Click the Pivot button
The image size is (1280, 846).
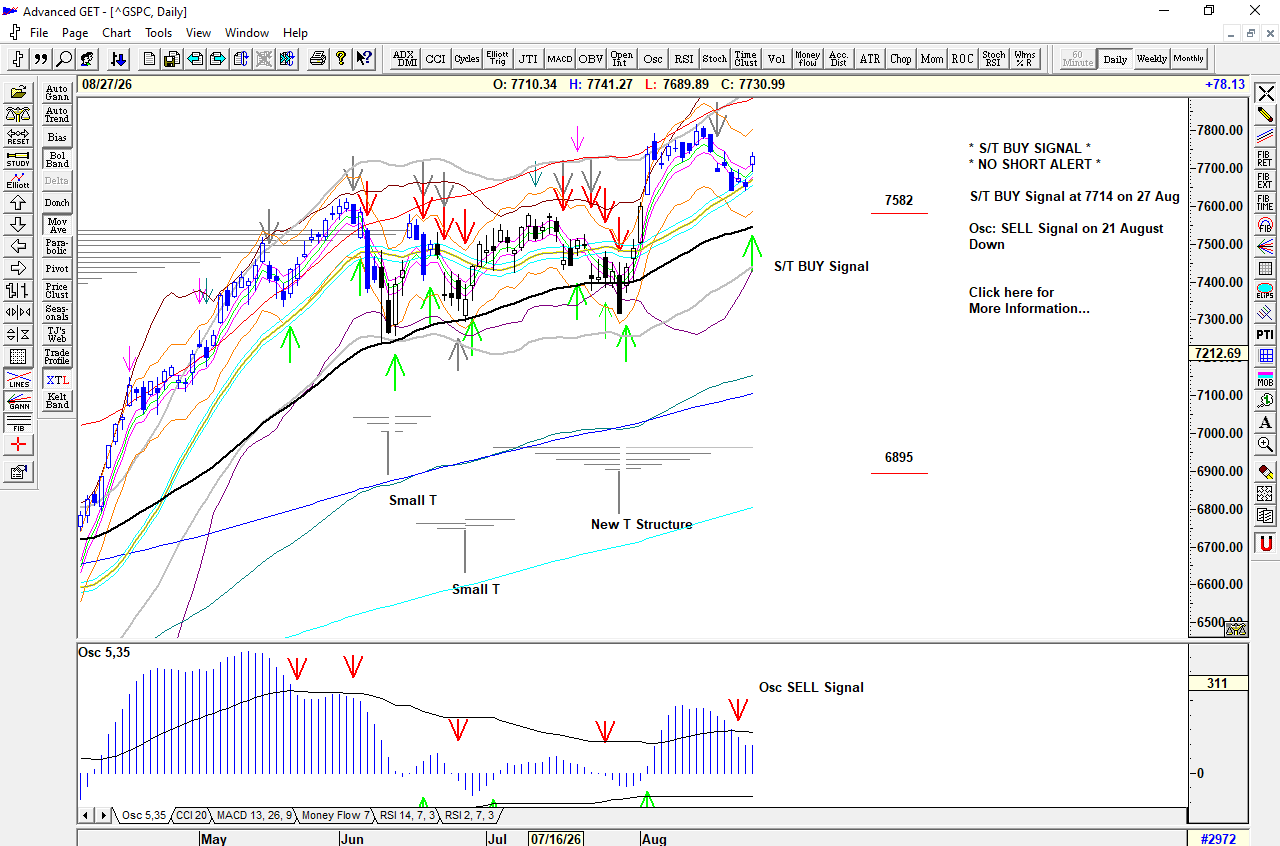pos(57,270)
